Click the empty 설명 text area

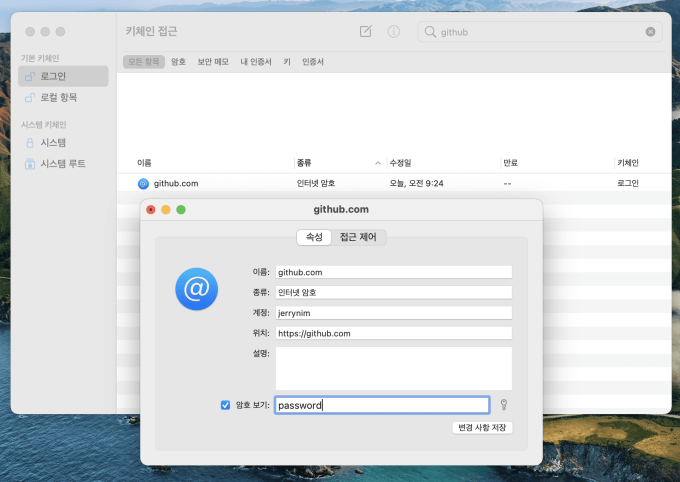coord(393,368)
